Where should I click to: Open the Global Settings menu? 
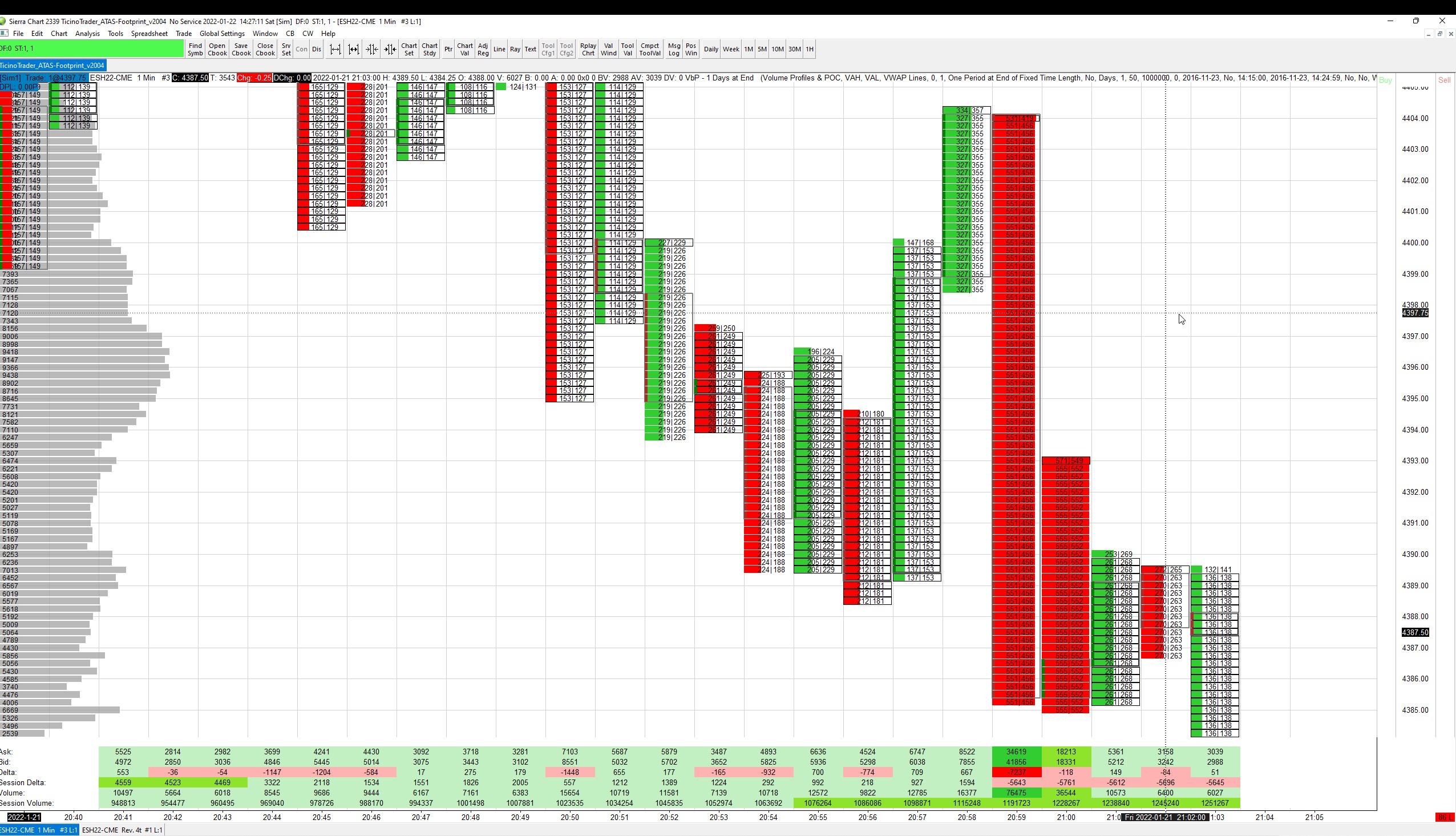pyautogui.click(x=222, y=34)
